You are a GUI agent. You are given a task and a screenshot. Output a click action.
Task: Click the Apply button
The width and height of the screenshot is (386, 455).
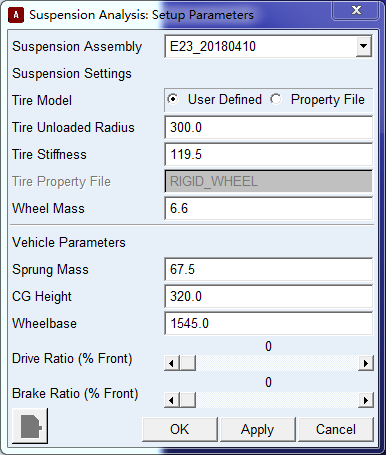tap(258, 429)
